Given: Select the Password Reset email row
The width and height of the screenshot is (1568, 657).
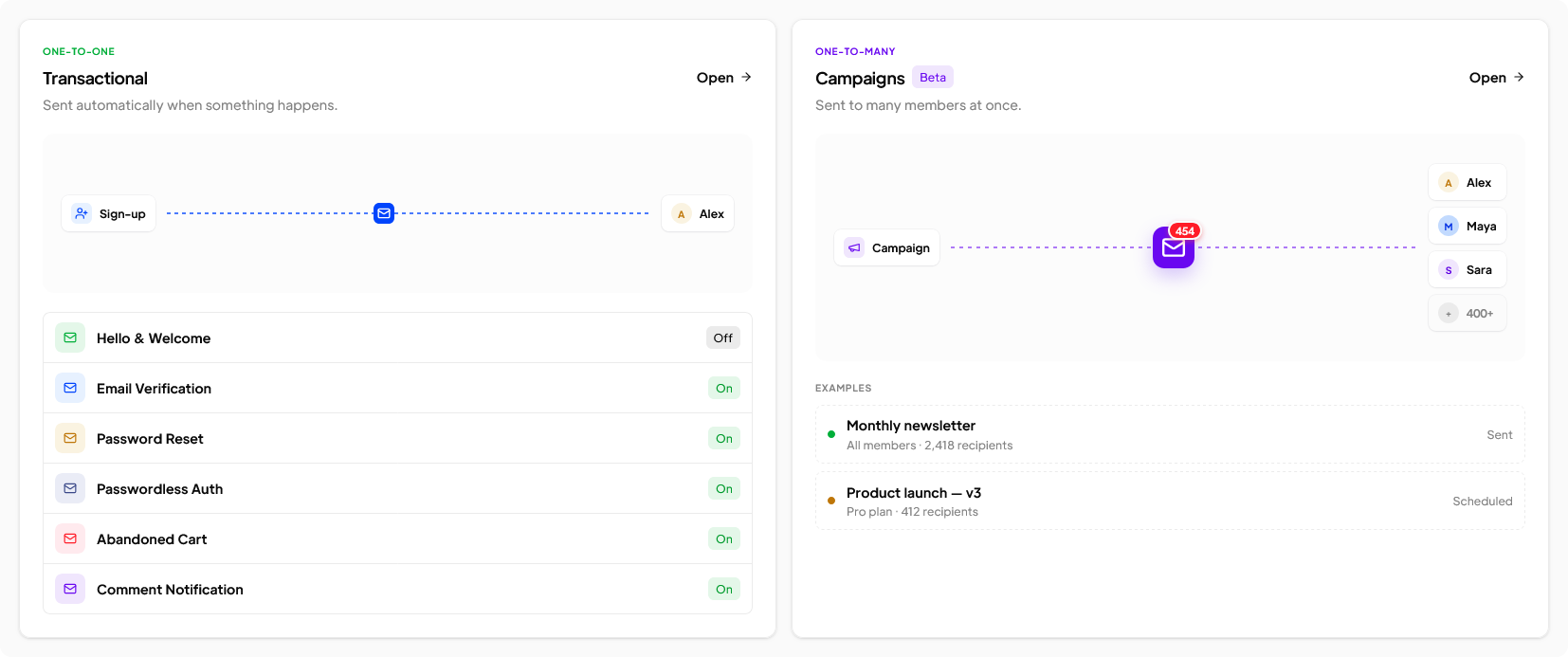Looking at the screenshot, I should click(397, 438).
